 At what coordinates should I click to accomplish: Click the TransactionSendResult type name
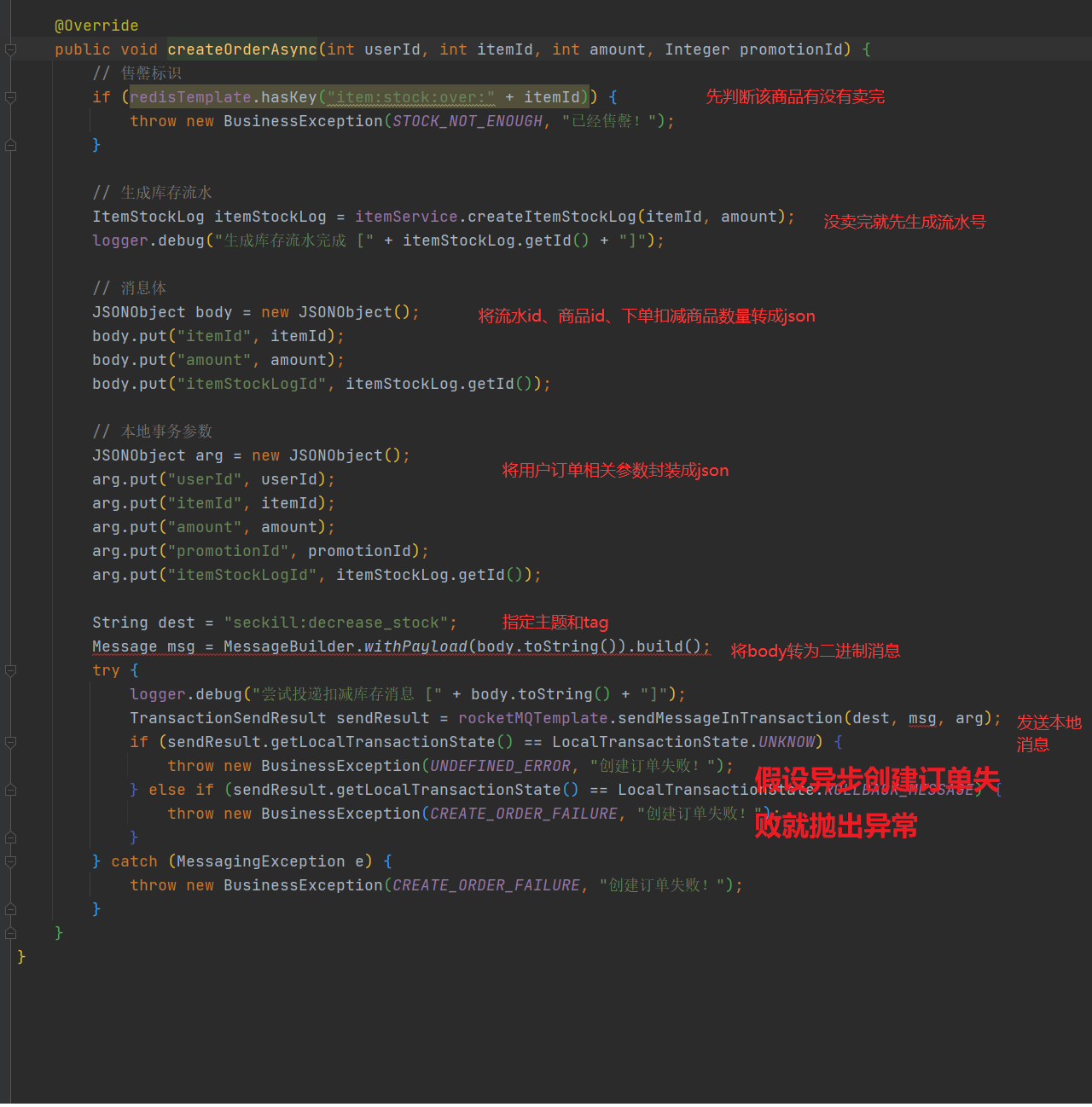(228, 718)
